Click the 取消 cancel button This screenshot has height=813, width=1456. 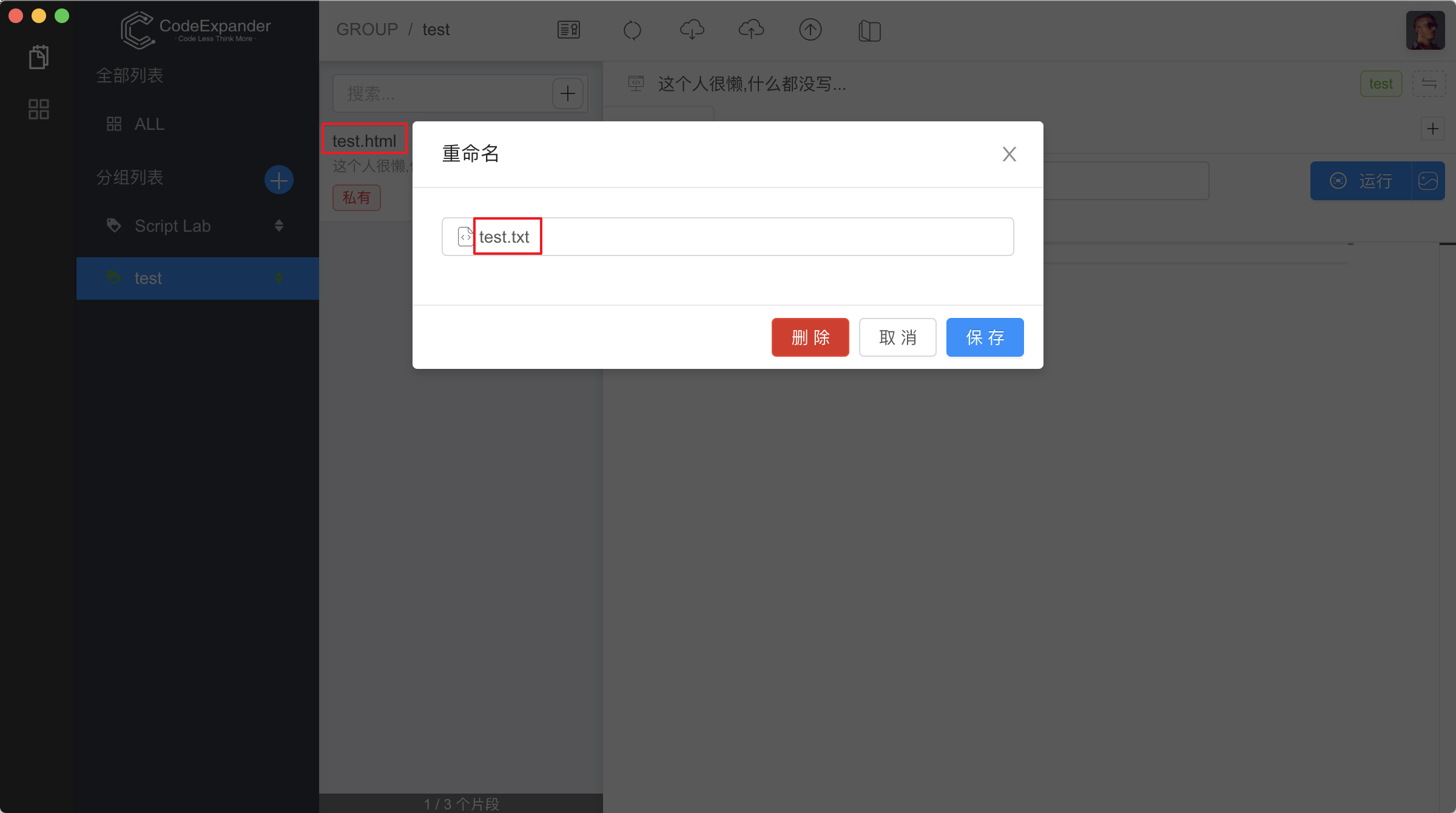pyautogui.click(x=897, y=337)
